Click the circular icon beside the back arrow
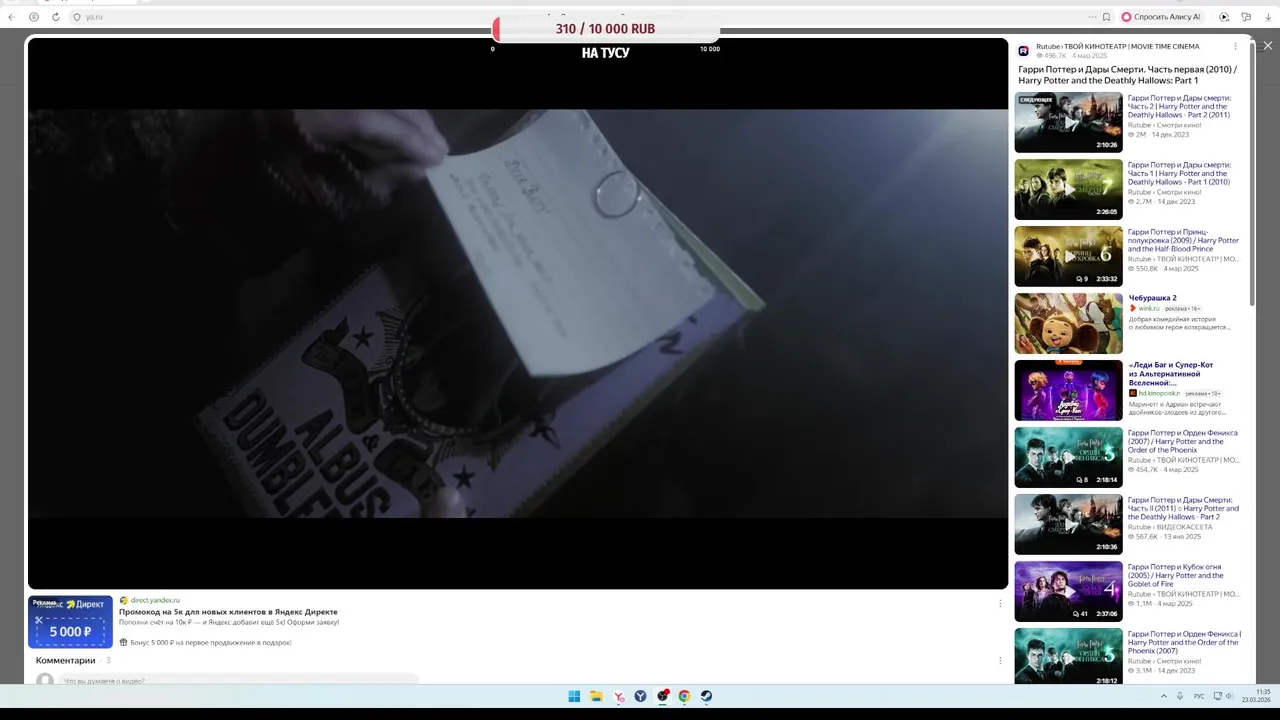The width and height of the screenshot is (1280, 720). pyautogui.click(x=34, y=17)
